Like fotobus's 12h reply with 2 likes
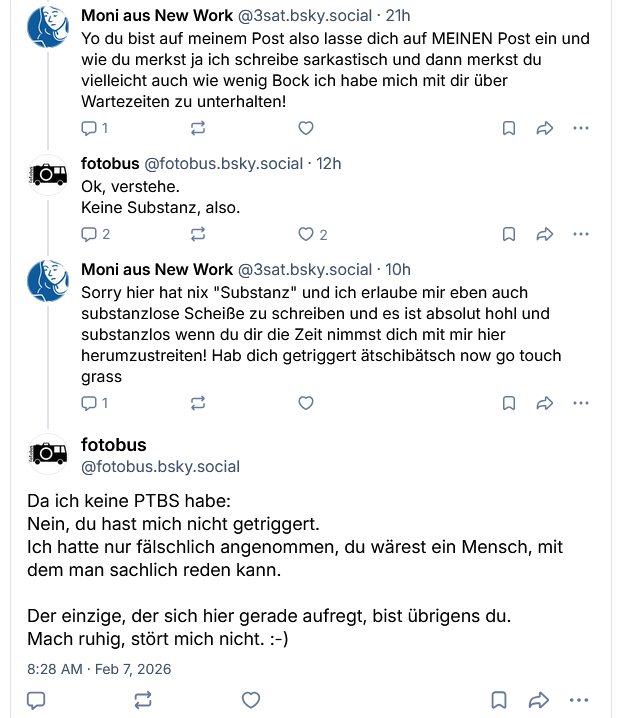This screenshot has width=618, height=718. pyautogui.click(x=307, y=234)
